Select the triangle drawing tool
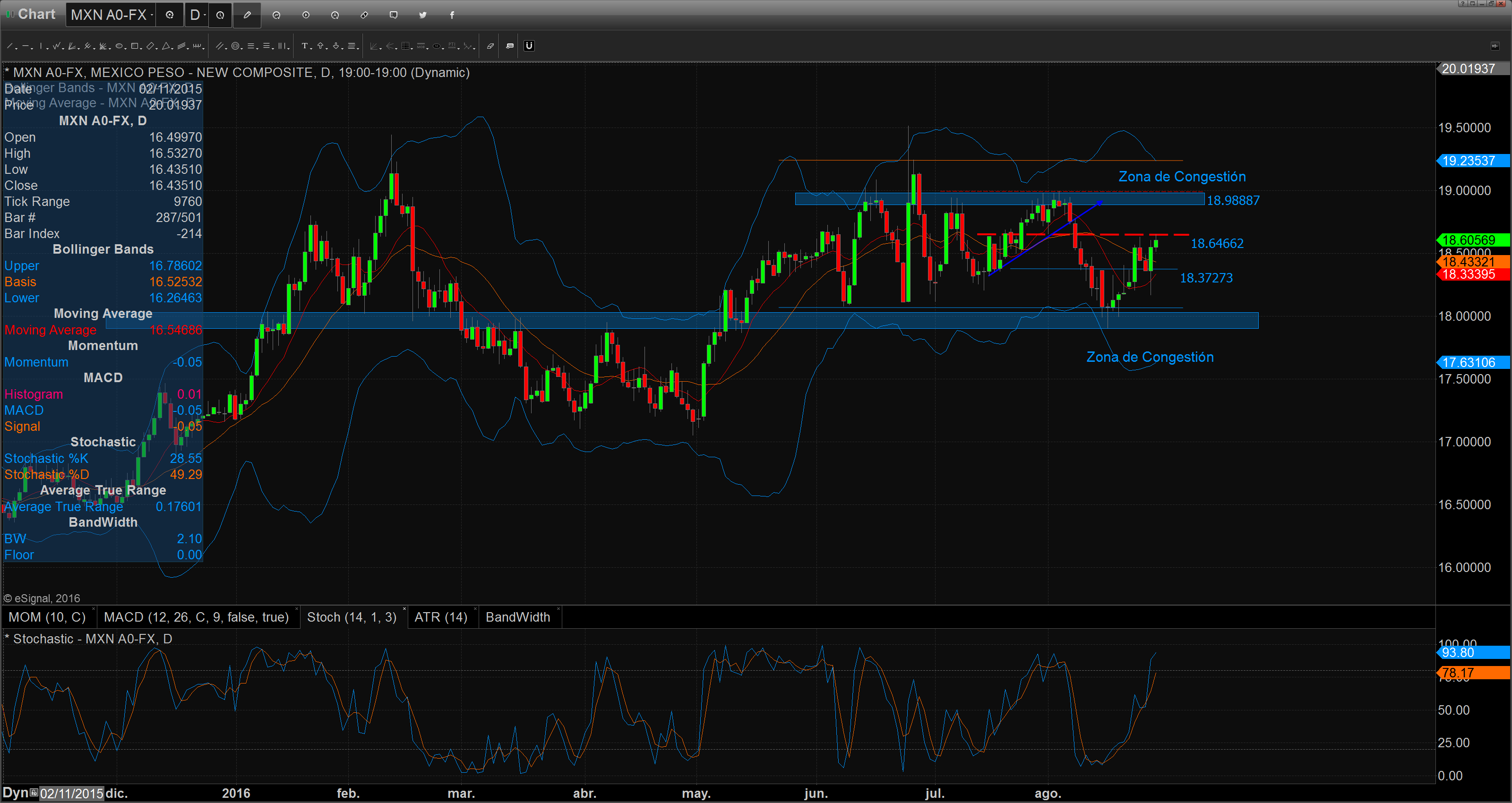Image resolution: width=1512 pixels, height=803 pixels. (x=166, y=46)
